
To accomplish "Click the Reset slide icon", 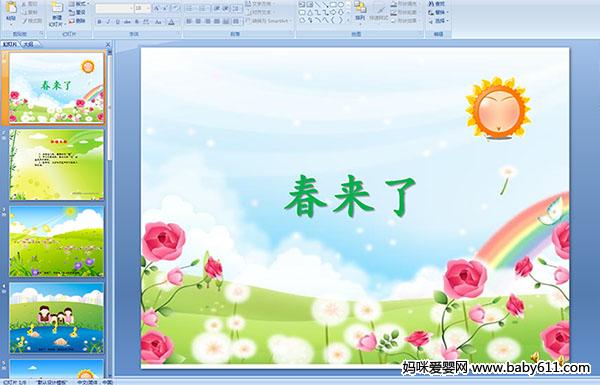I will (x=72, y=12).
